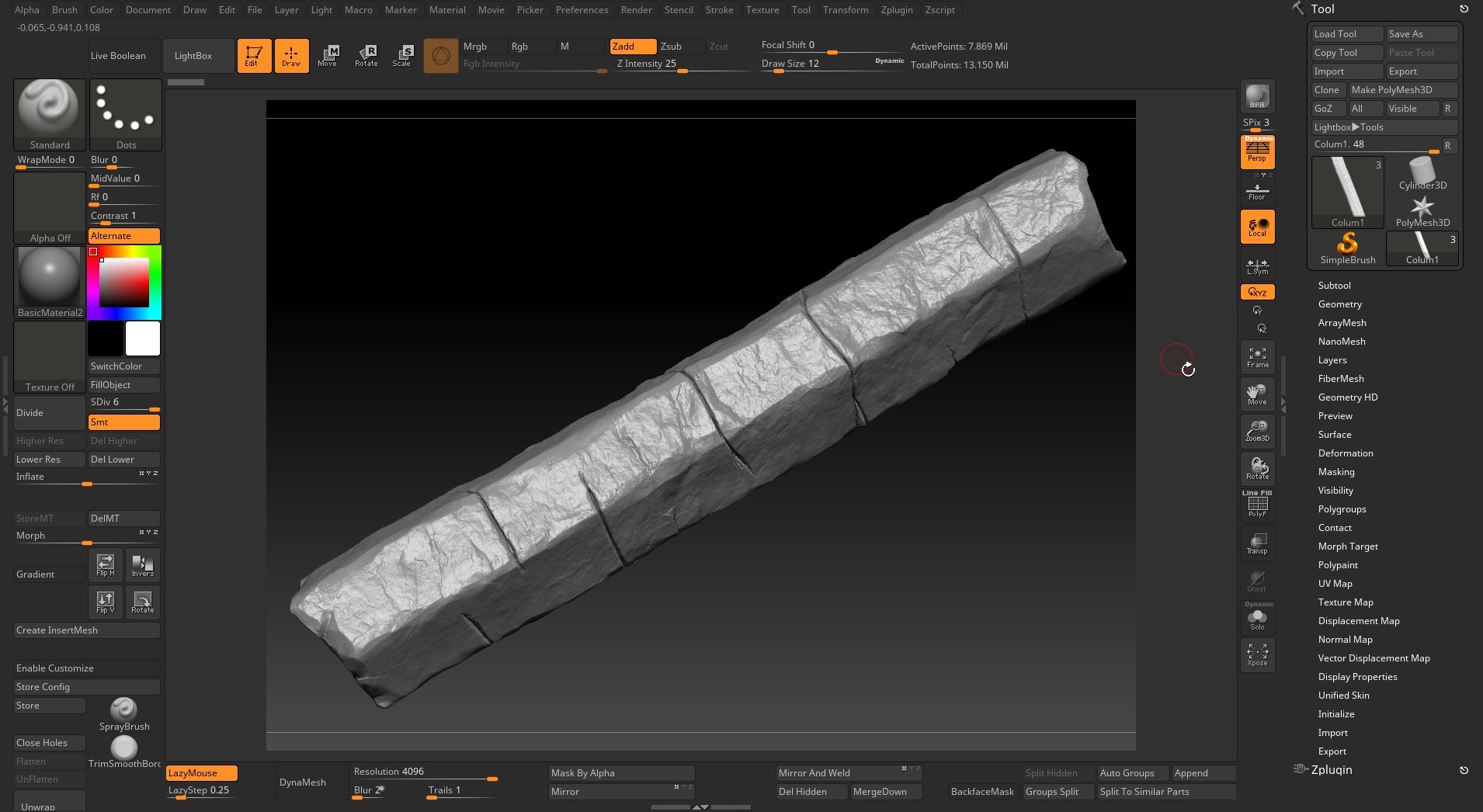Toggle Transp transparency mode
The image size is (1483, 812).
[1257, 543]
